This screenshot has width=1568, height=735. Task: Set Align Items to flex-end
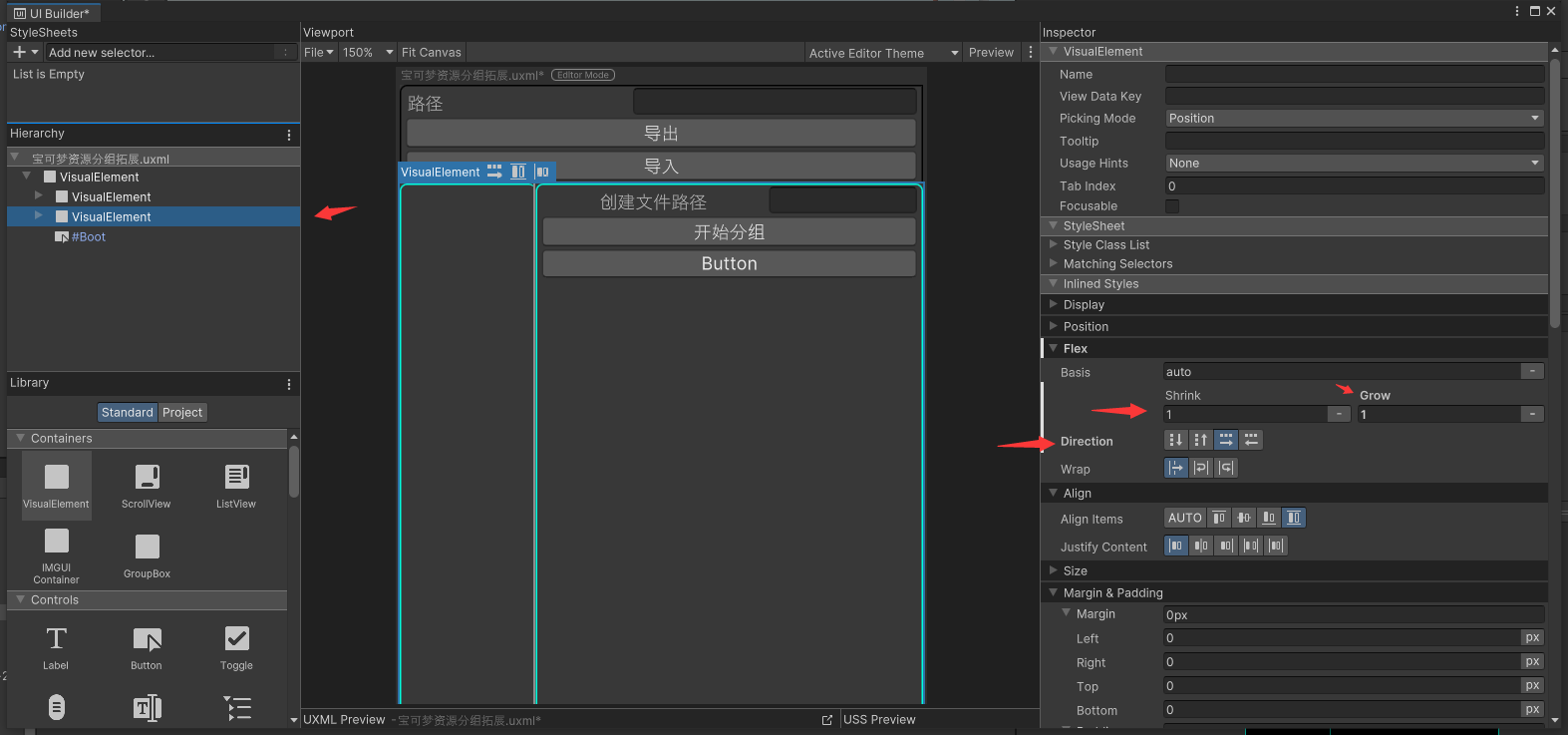point(1269,518)
